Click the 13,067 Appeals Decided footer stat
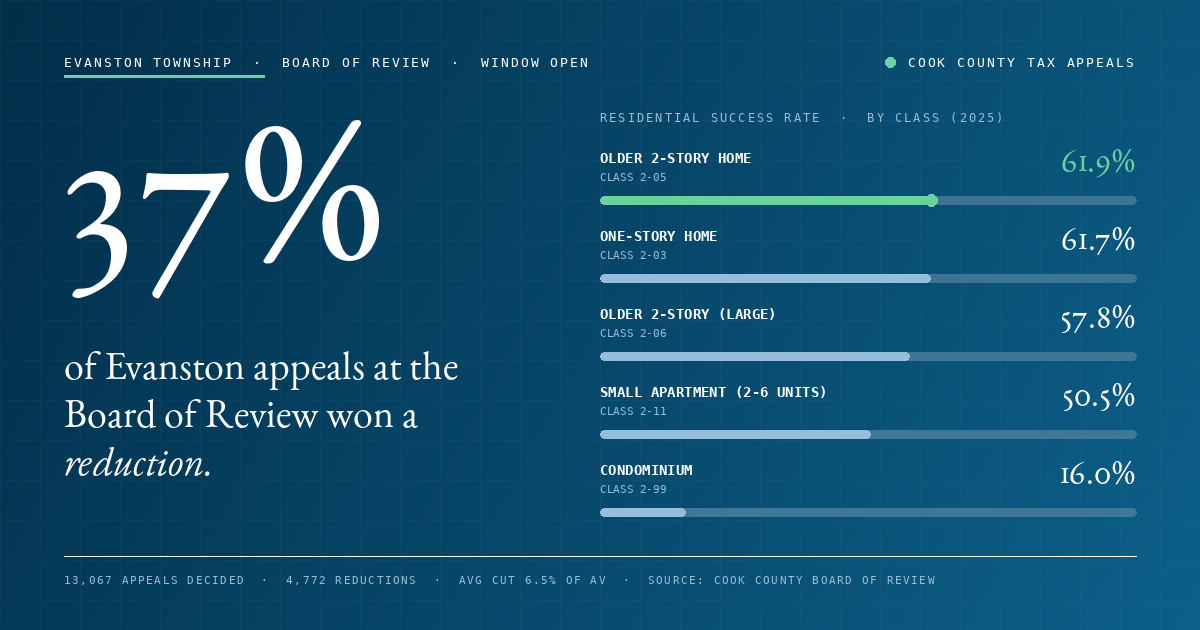Screen dimensions: 1200x630 [x=154, y=580]
